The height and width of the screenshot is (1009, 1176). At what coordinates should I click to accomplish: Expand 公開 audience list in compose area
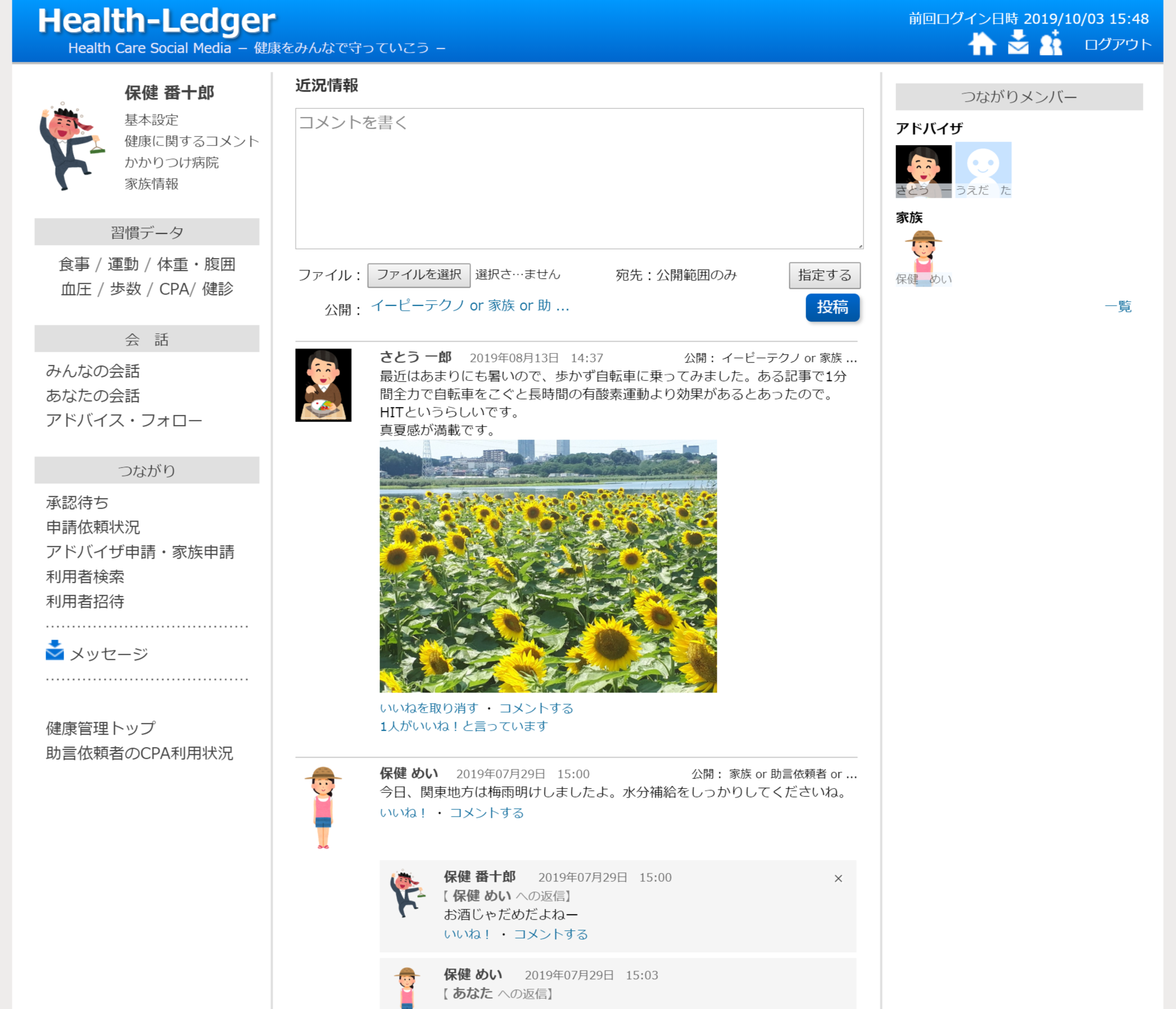point(469,306)
